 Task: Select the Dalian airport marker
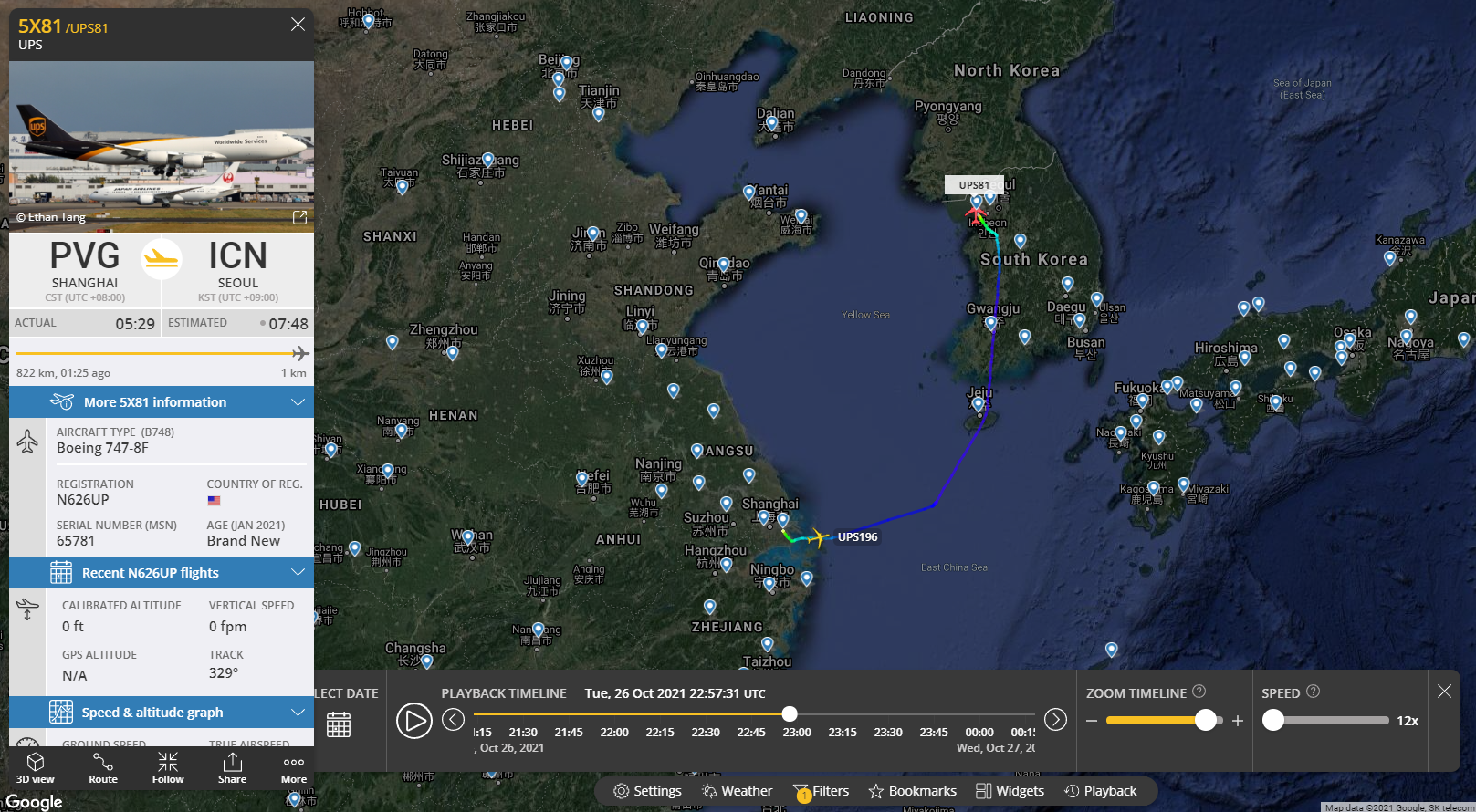tap(772, 122)
